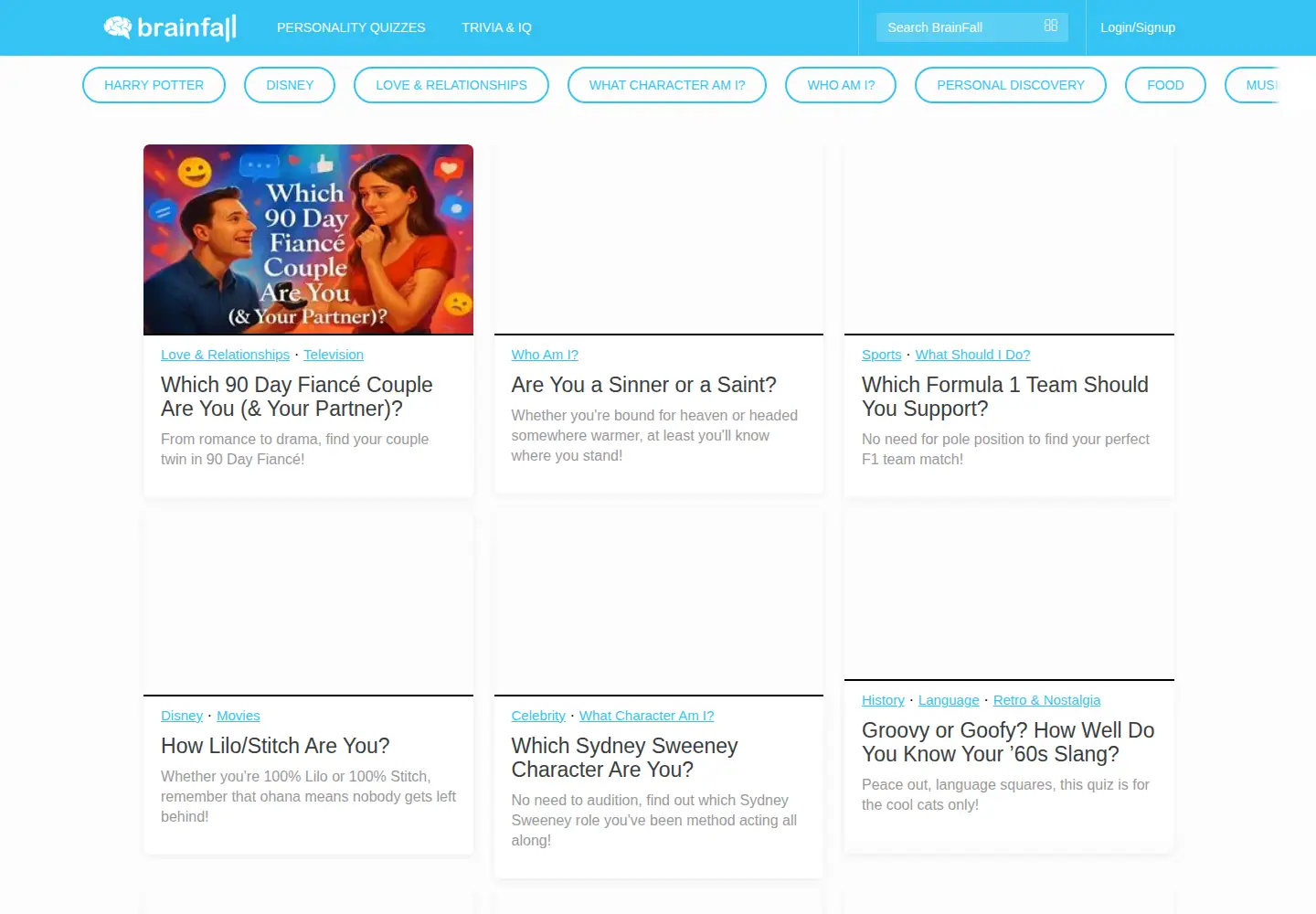Follow the Language tag link

[x=949, y=700]
